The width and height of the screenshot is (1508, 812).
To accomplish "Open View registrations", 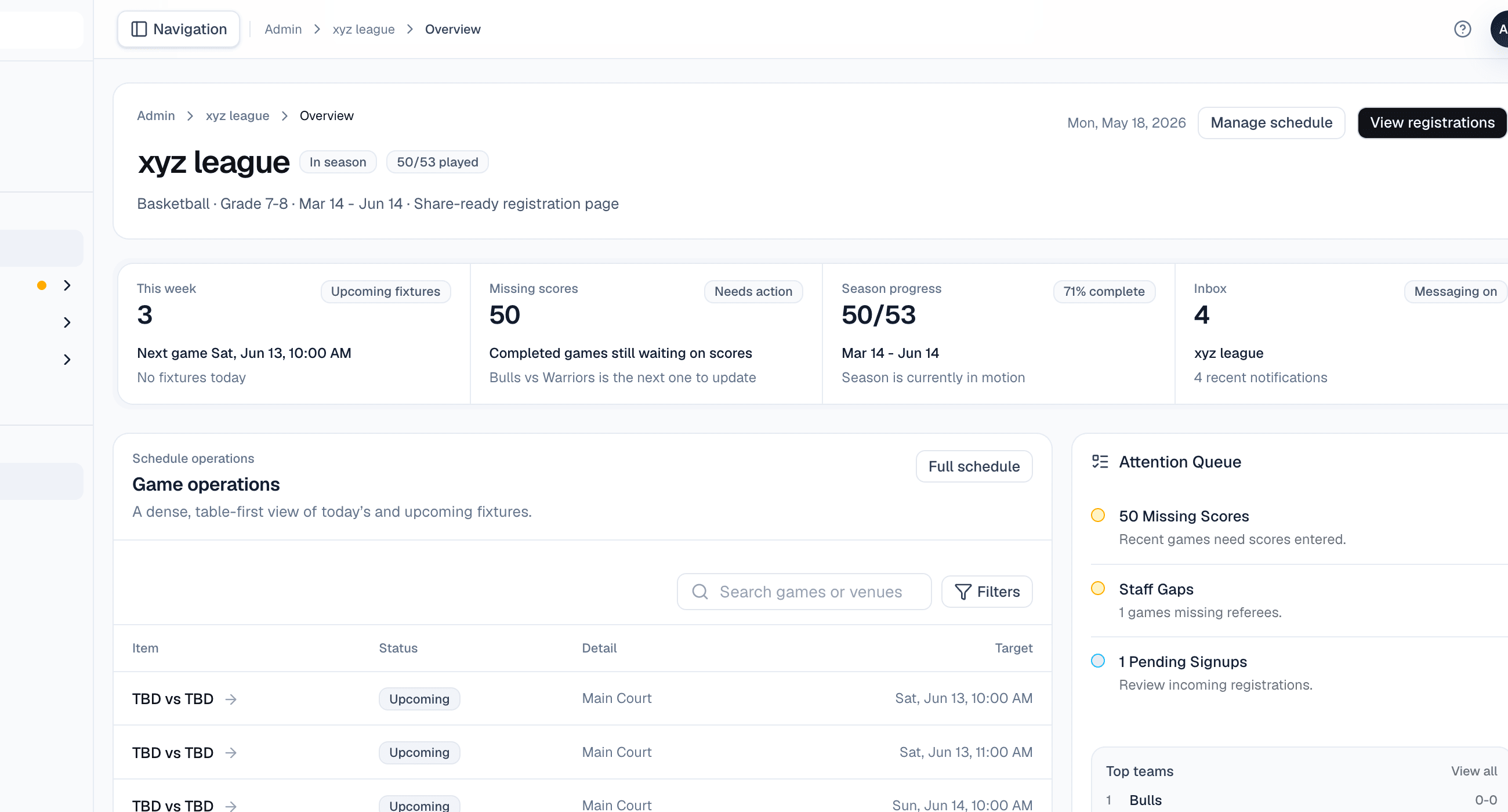I will [1432, 123].
